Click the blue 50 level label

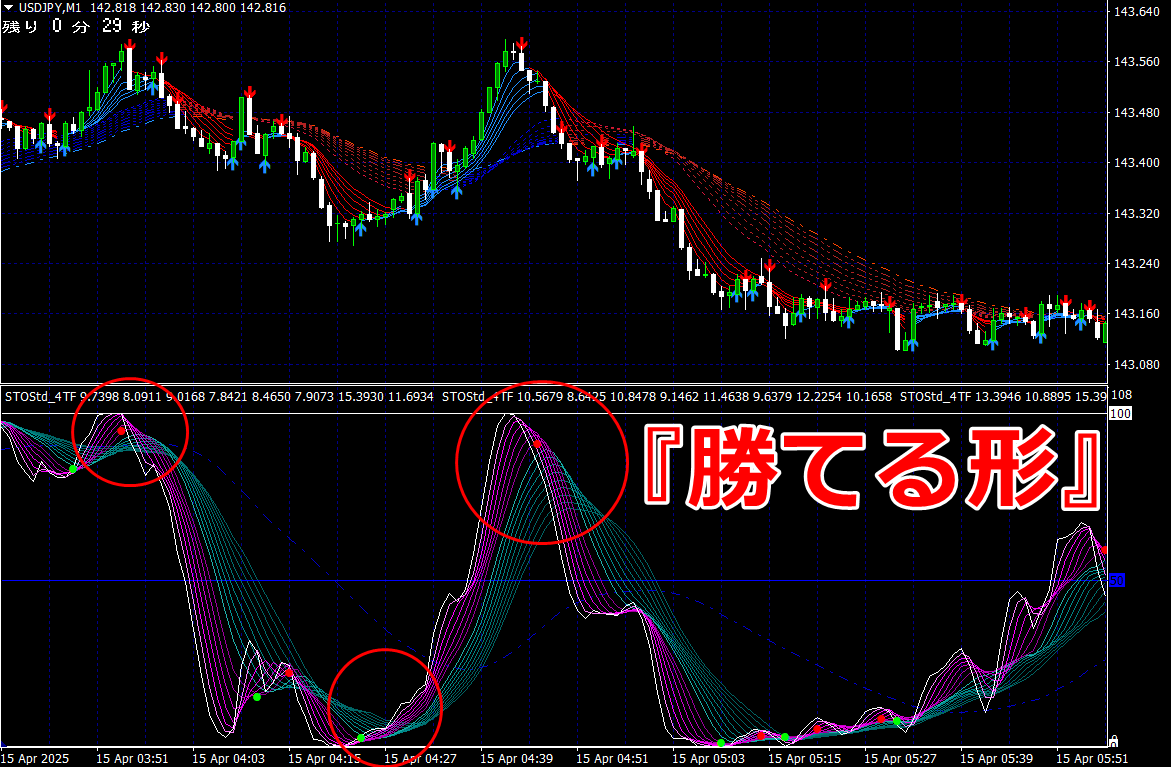(x=1116, y=580)
